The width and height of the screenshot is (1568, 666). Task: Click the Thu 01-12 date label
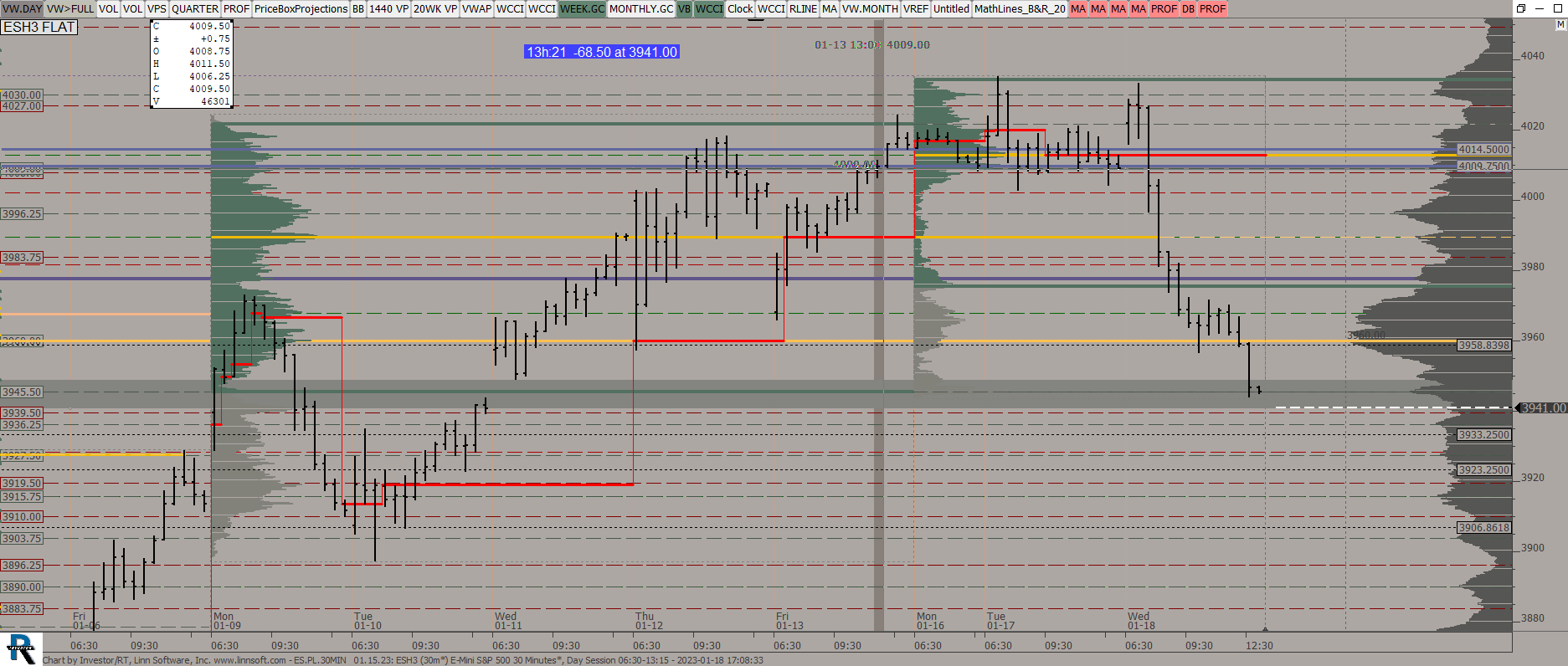click(x=649, y=621)
